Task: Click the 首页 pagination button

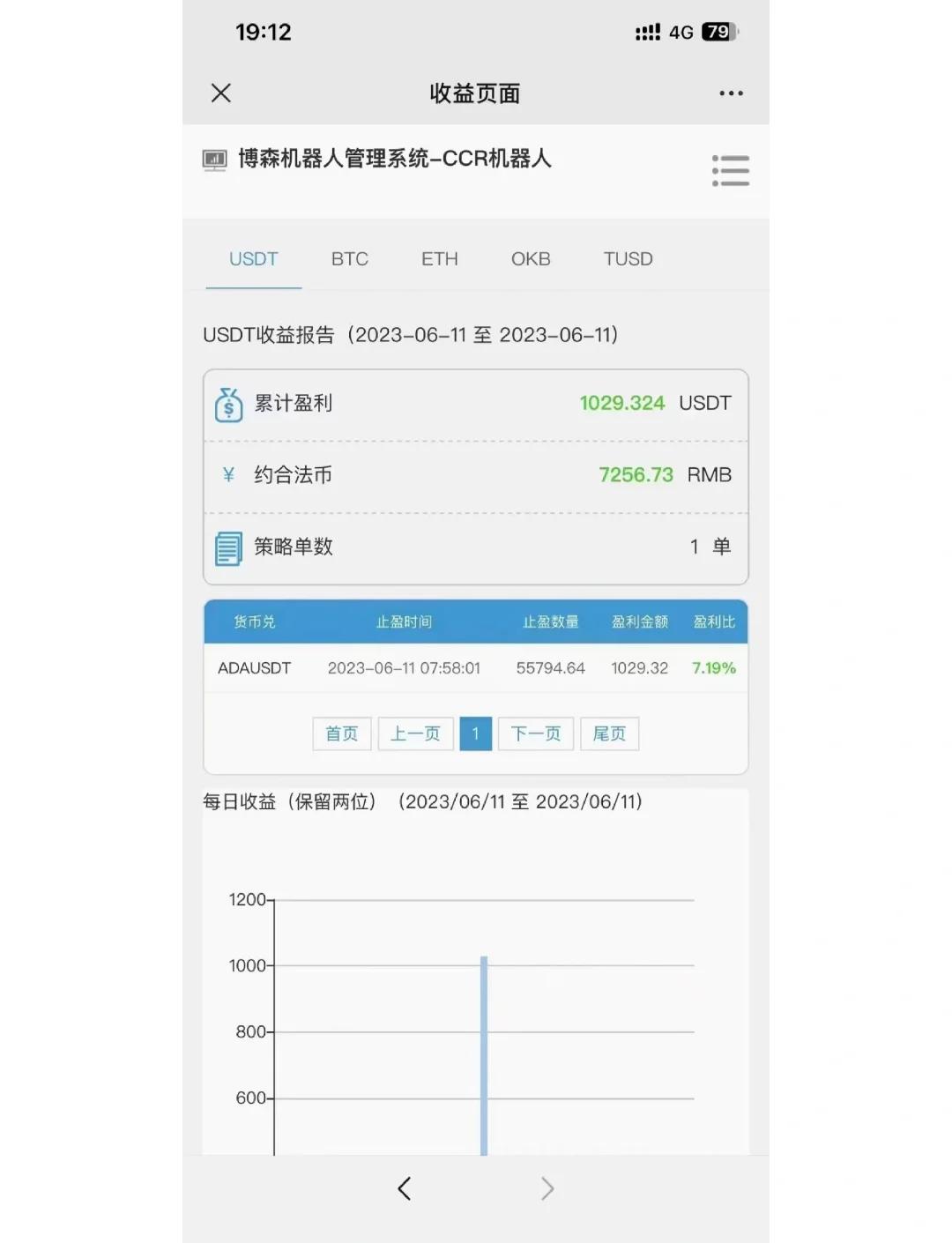Action: pyautogui.click(x=341, y=733)
